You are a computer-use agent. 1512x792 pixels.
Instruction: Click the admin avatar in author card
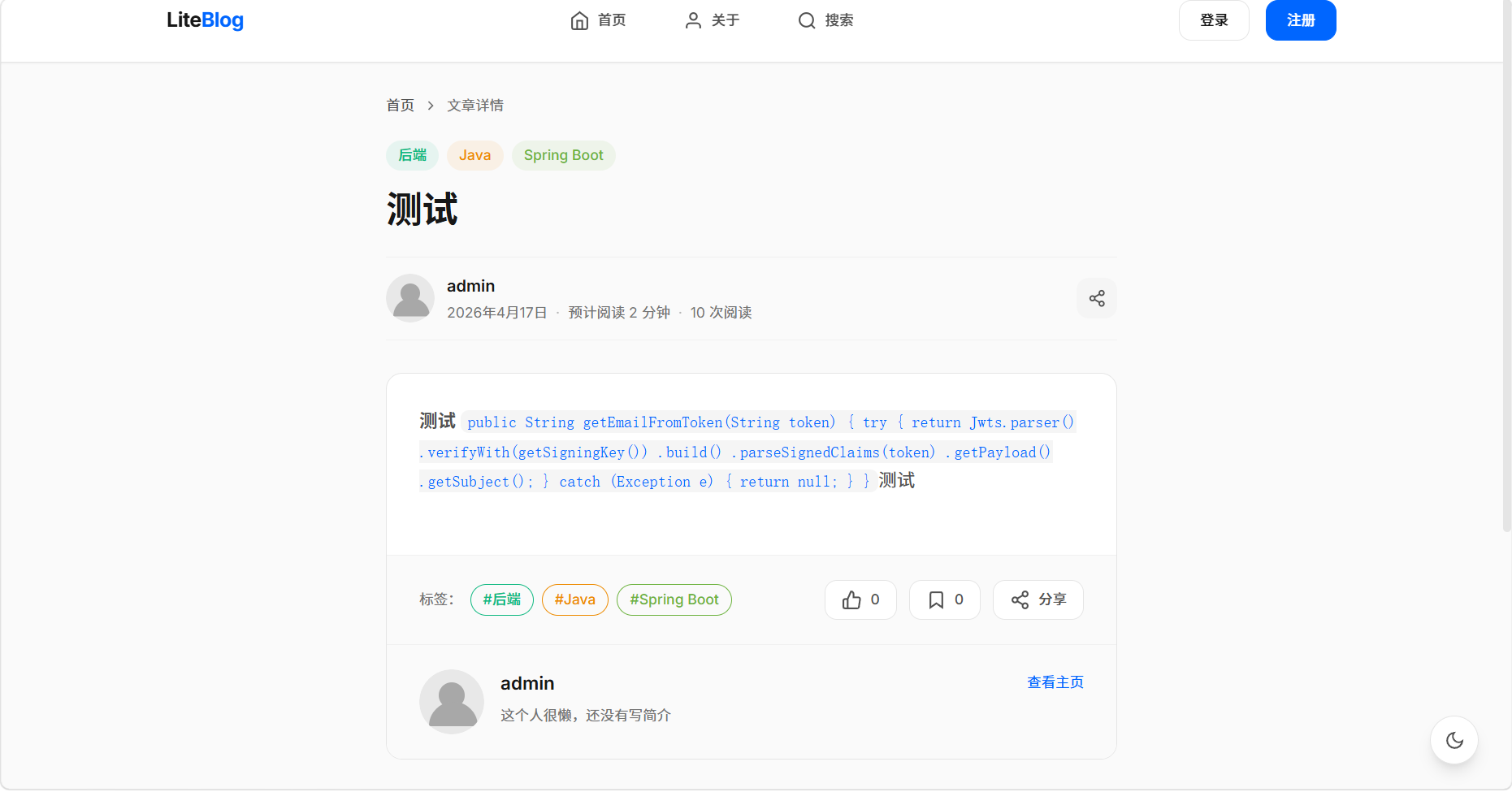[452, 701]
